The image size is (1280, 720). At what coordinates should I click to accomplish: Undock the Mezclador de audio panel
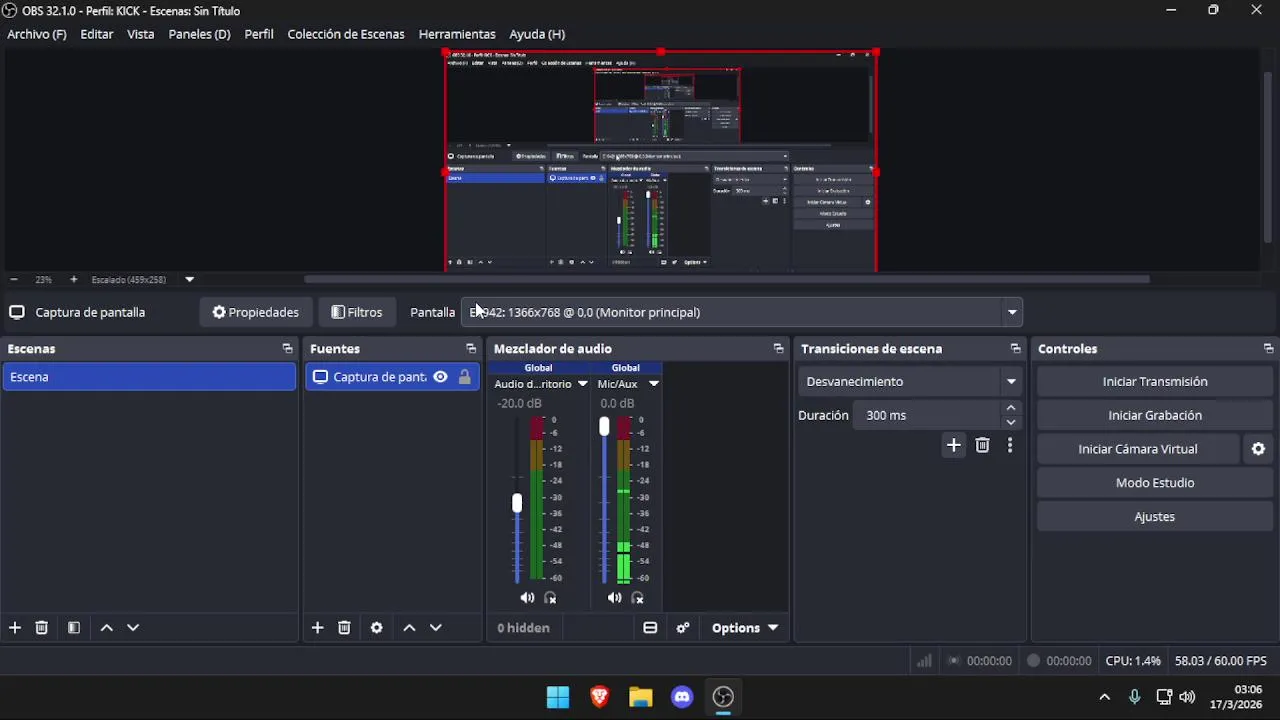(779, 349)
